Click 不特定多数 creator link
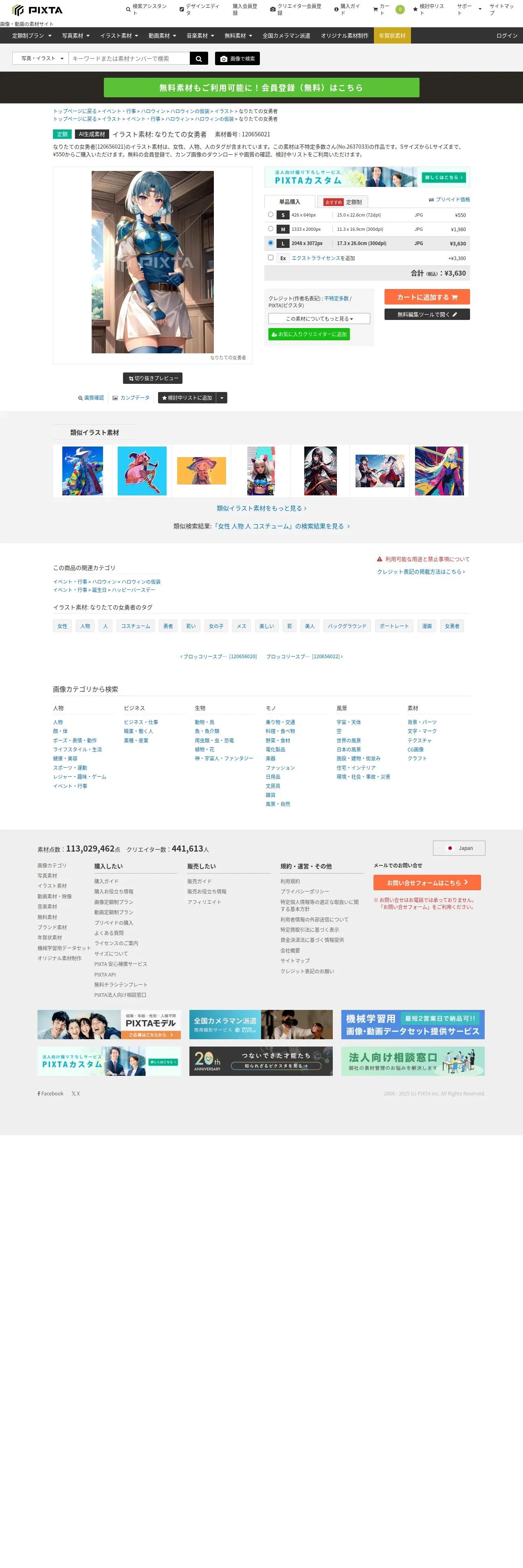The width and height of the screenshot is (523, 1568). (x=336, y=298)
